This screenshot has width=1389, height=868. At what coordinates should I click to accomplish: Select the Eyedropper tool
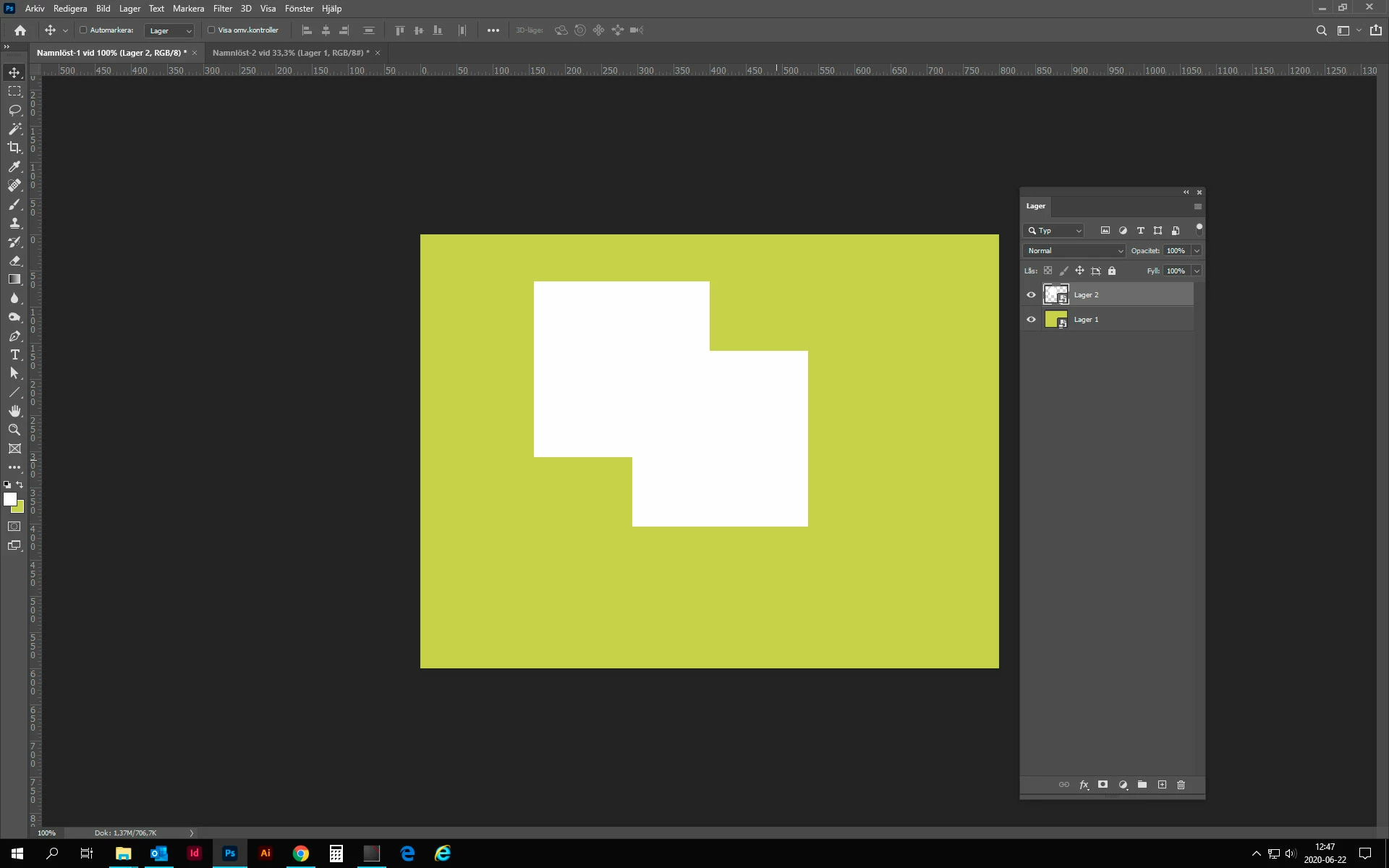14,166
